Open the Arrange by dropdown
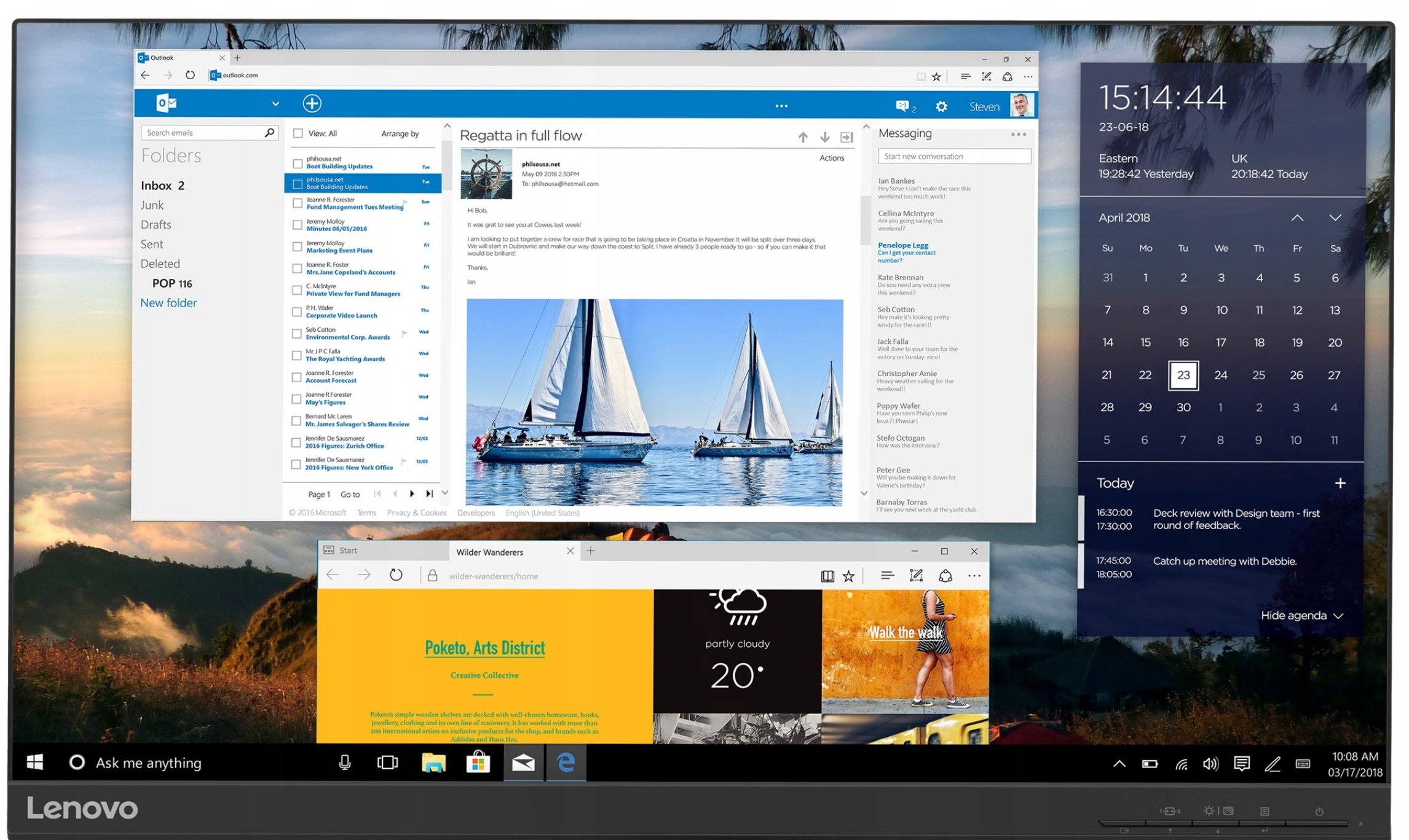Screen dimensions: 1409x840 pyautogui.click(x=400, y=133)
